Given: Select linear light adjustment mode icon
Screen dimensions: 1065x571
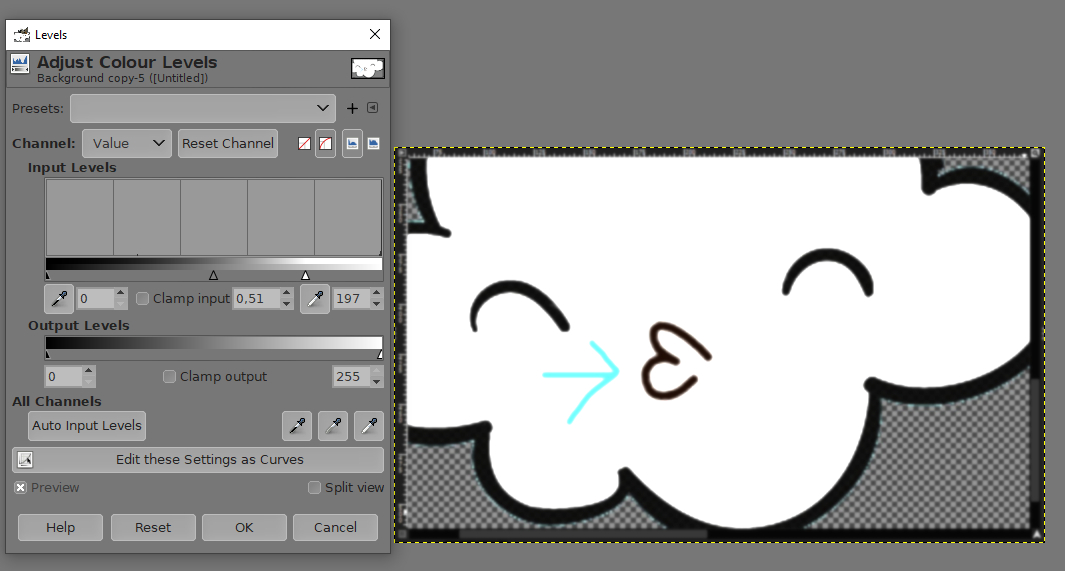Looking at the screenshot, I should click(304, 143).
